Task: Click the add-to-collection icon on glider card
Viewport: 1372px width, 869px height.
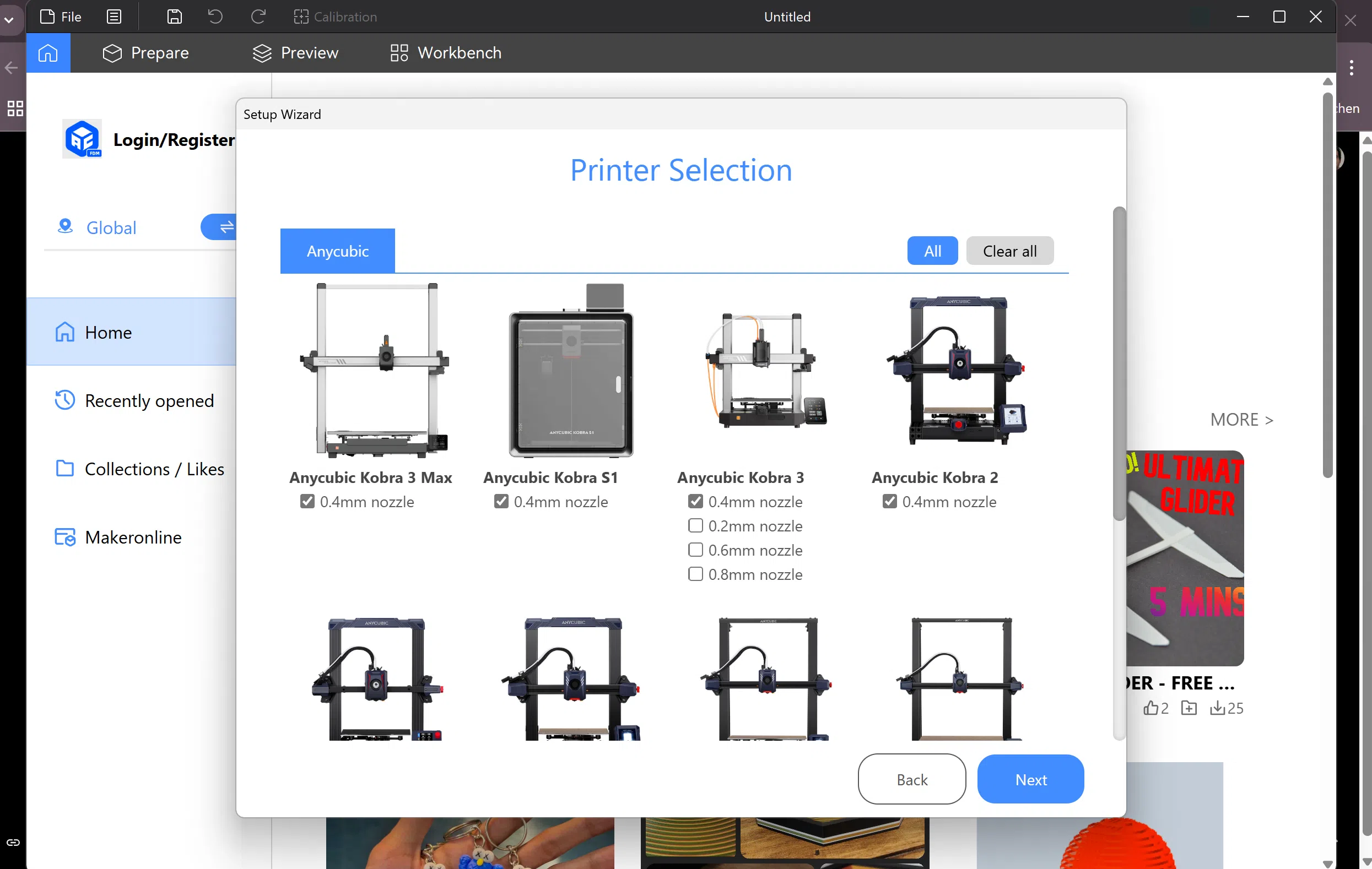Action: pyautogui.click(x=1189, y=708)
